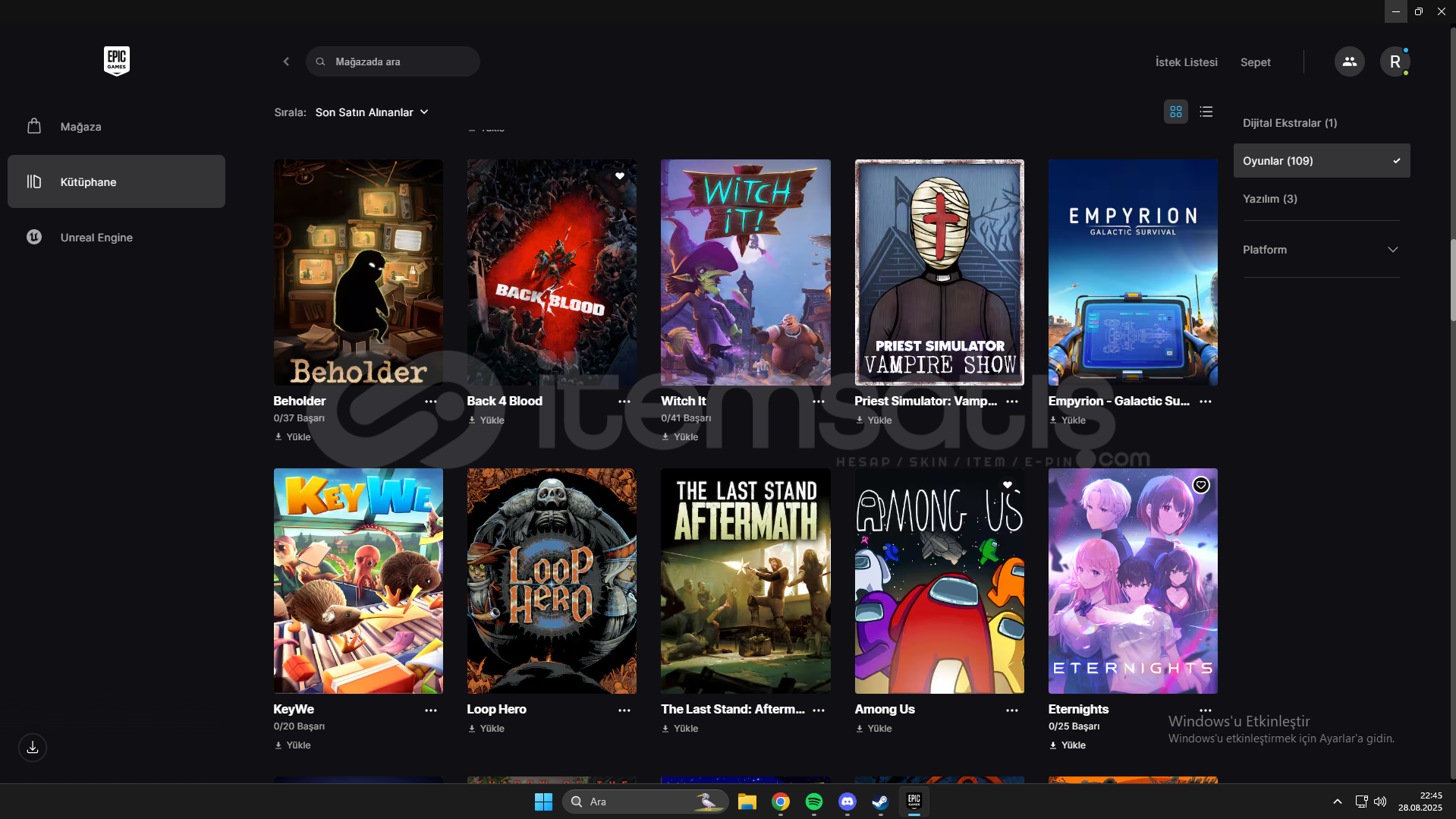This screenshot has height=819, width=1456.
Task: Open Kütüphane in the sidebar
Action: coord(116,181)
